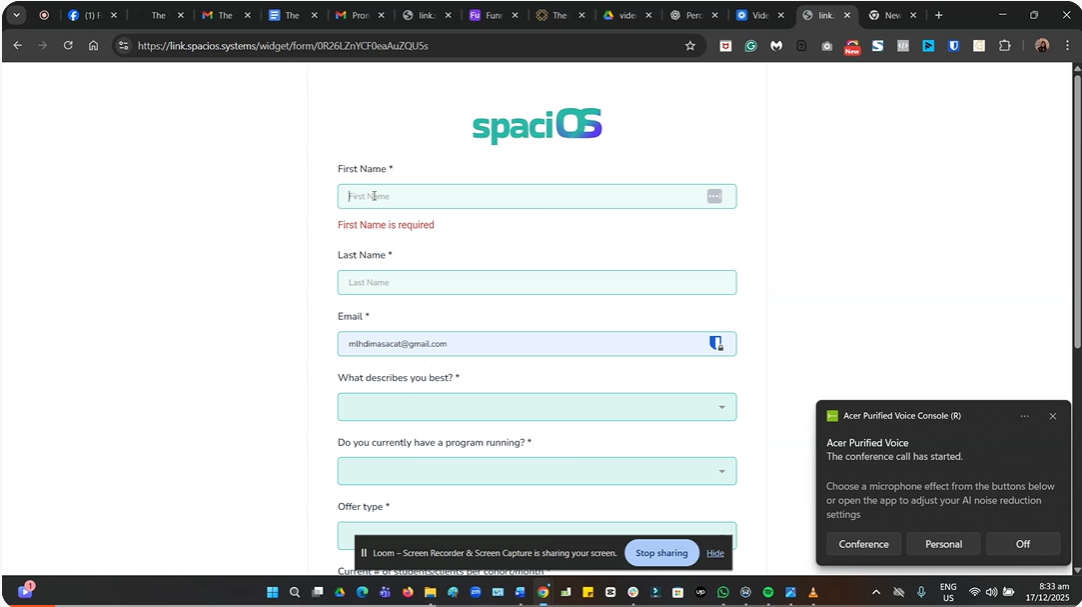
Task: Dismiss the Acer Purified Voice notification
Action: (x=1052, y=416)
